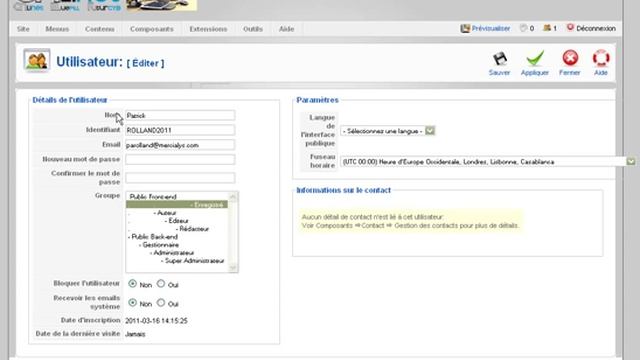Open the Aide menu in the menu bar
640x360 pixels.
pos(286,29)
